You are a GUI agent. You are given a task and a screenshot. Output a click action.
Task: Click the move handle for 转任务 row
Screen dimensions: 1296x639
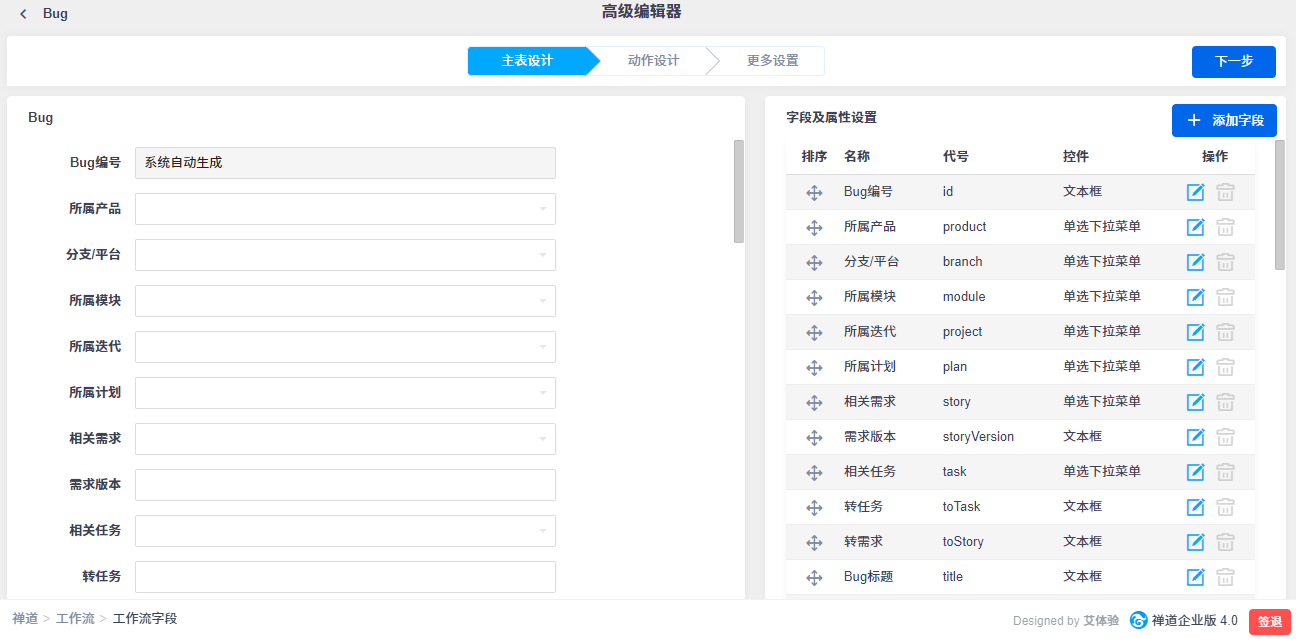click(x=814, y=507)
